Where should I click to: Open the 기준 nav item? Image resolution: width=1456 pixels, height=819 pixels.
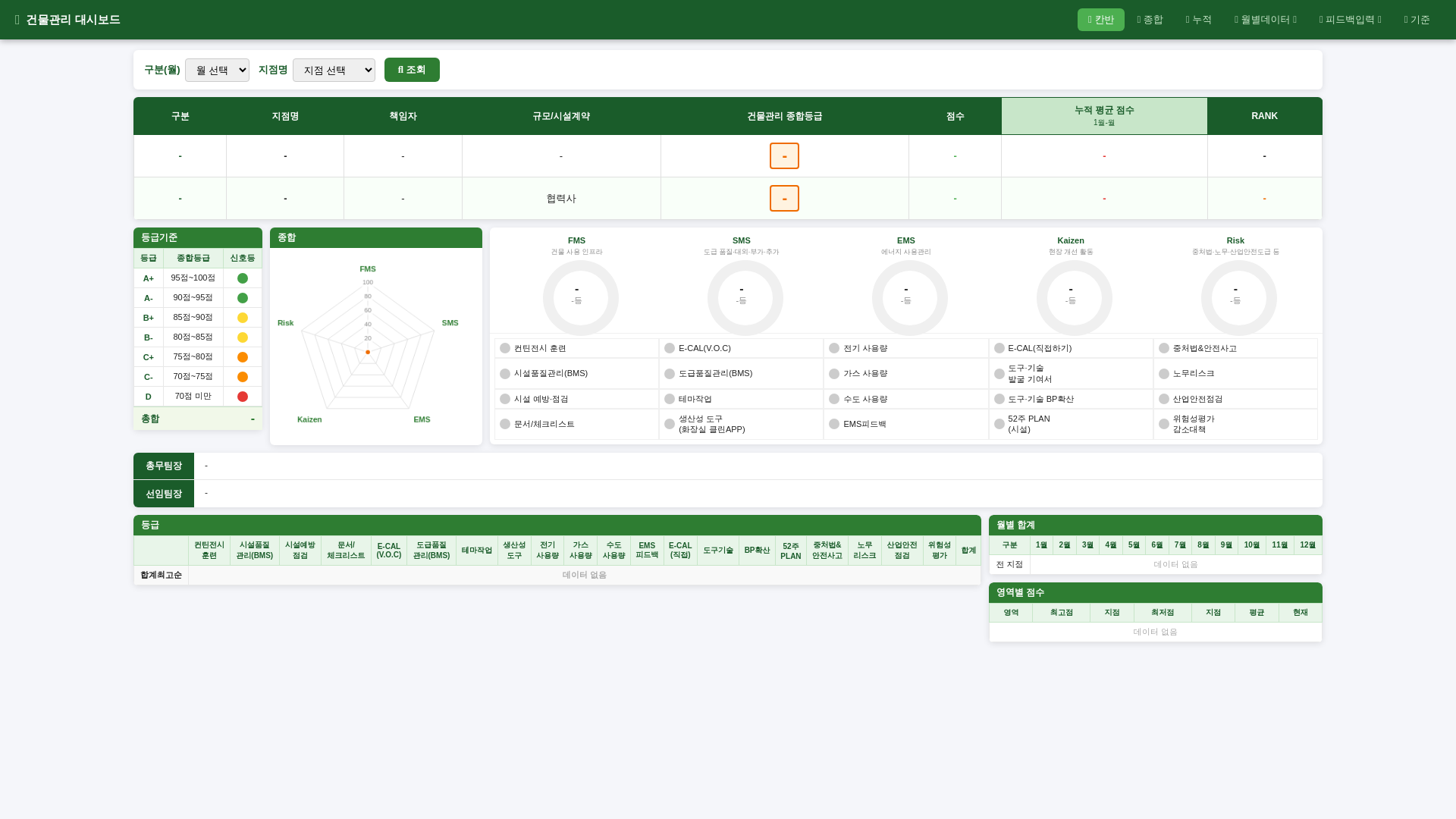coord(1417,20)
